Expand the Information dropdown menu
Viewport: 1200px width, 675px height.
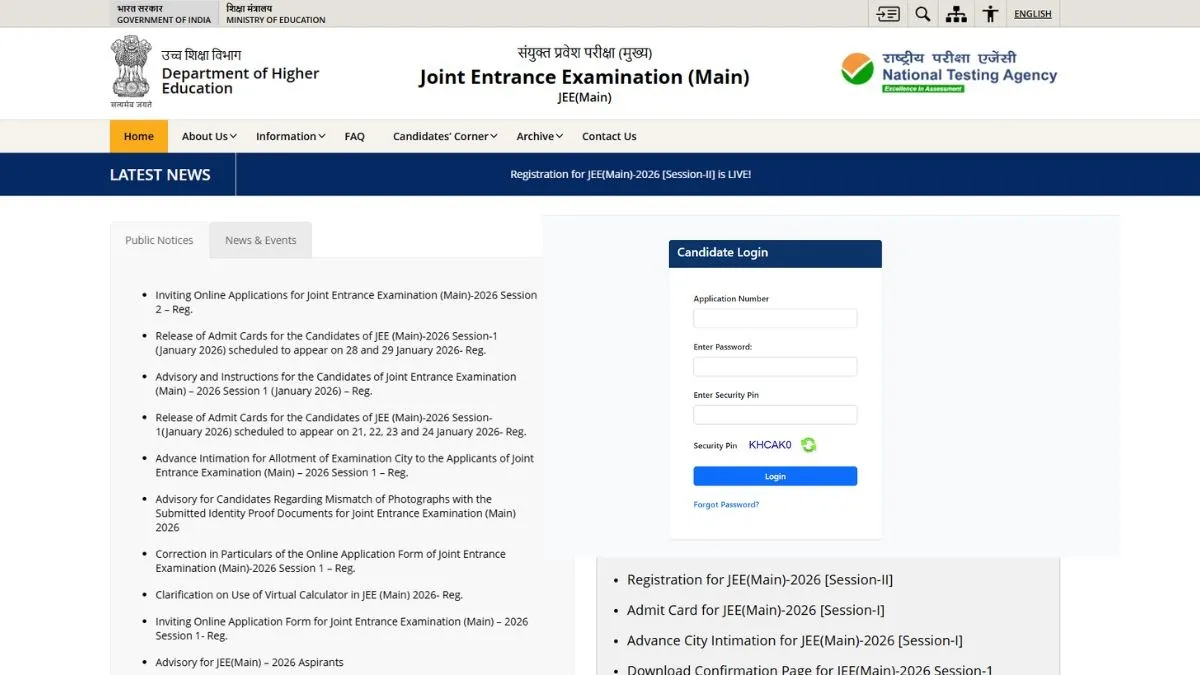pos(290,136)
